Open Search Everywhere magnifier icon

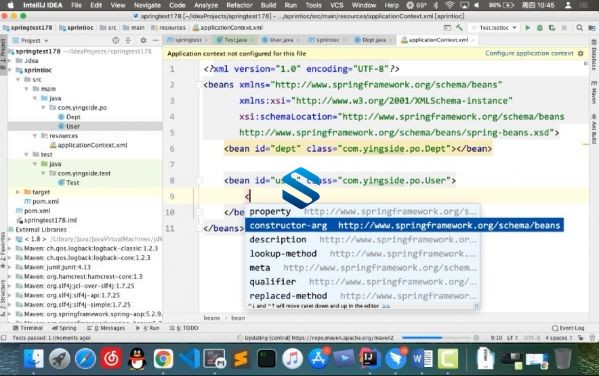[x=580, y=28]
